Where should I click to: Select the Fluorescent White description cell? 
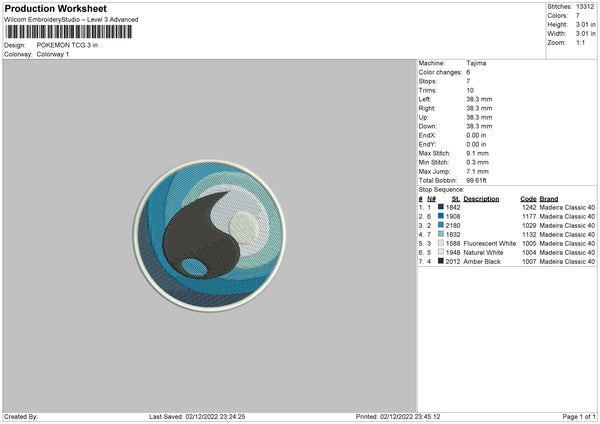tap(489, 243)
